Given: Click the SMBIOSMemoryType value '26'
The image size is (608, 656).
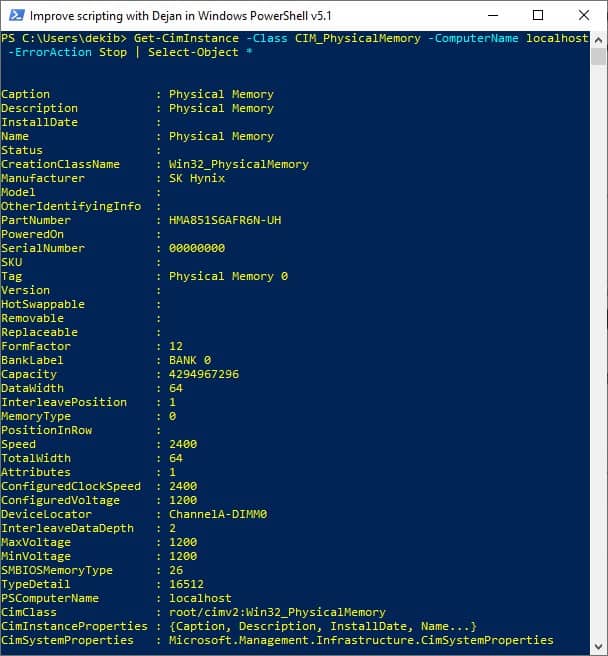Looking at the screenshot, I should click(176, 570).
